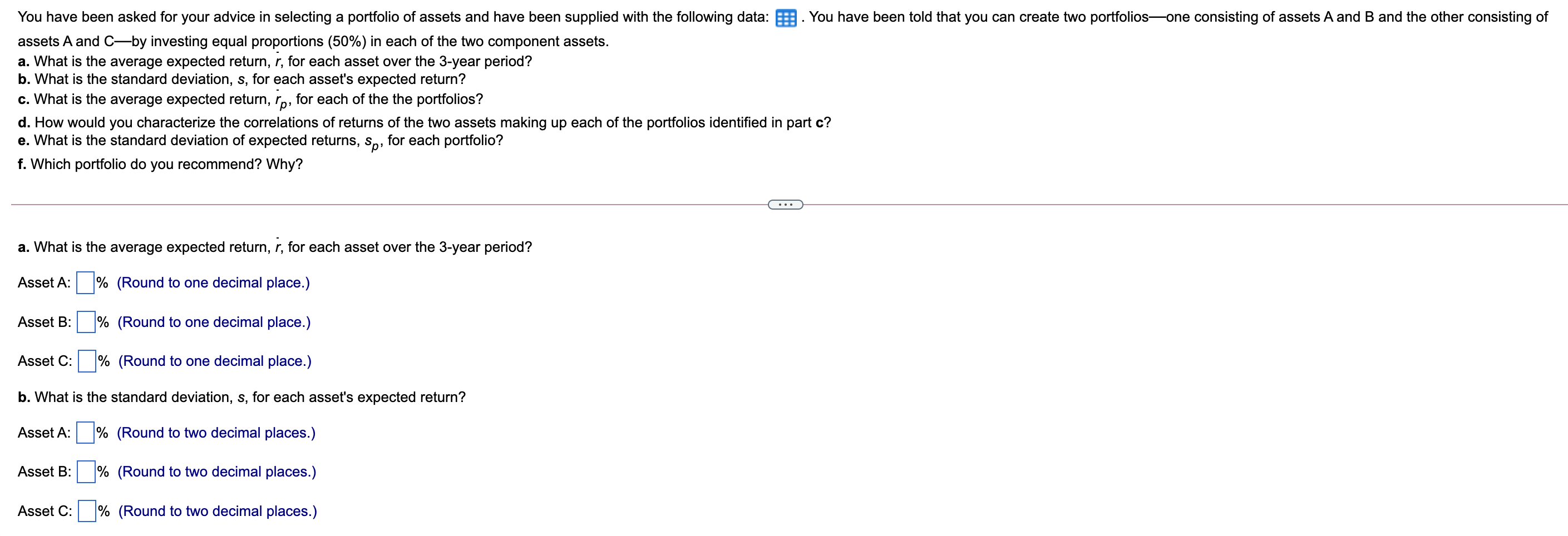Click the answer box for Asset A average return
Viewport: 1568px width, 536px height.
[85, 282]
